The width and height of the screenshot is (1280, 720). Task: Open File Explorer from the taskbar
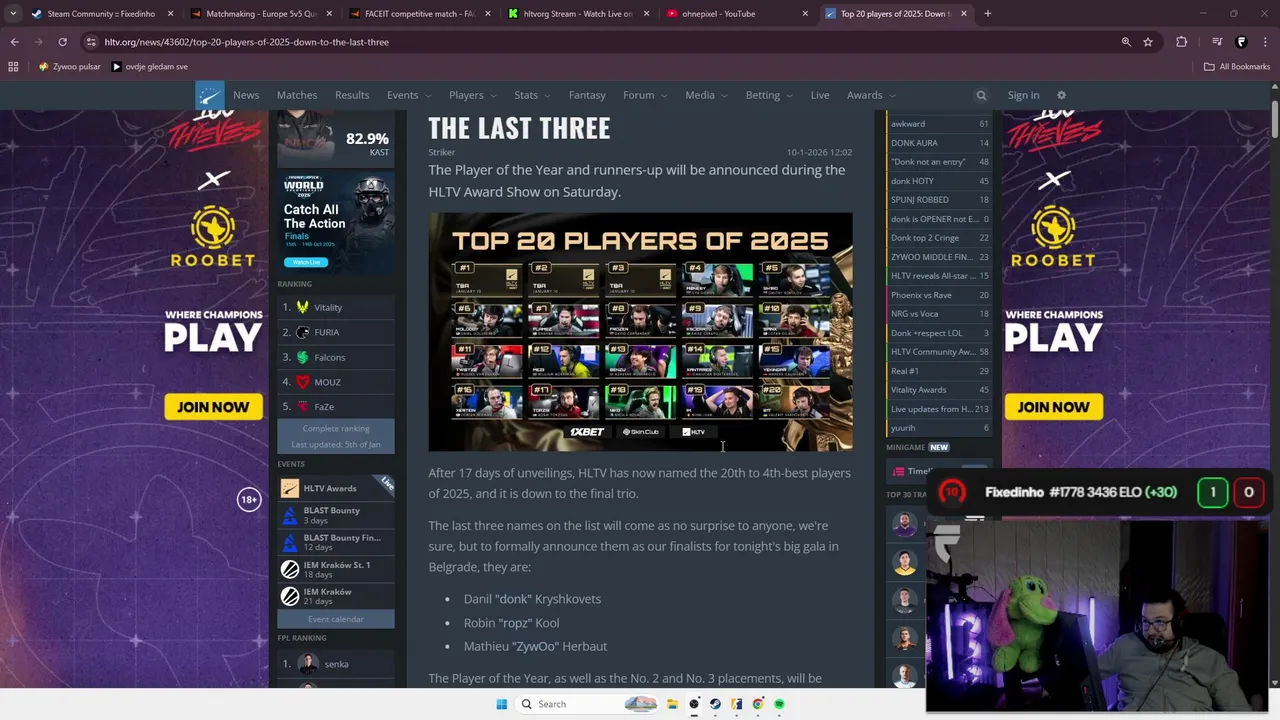[x=673, y=704]
